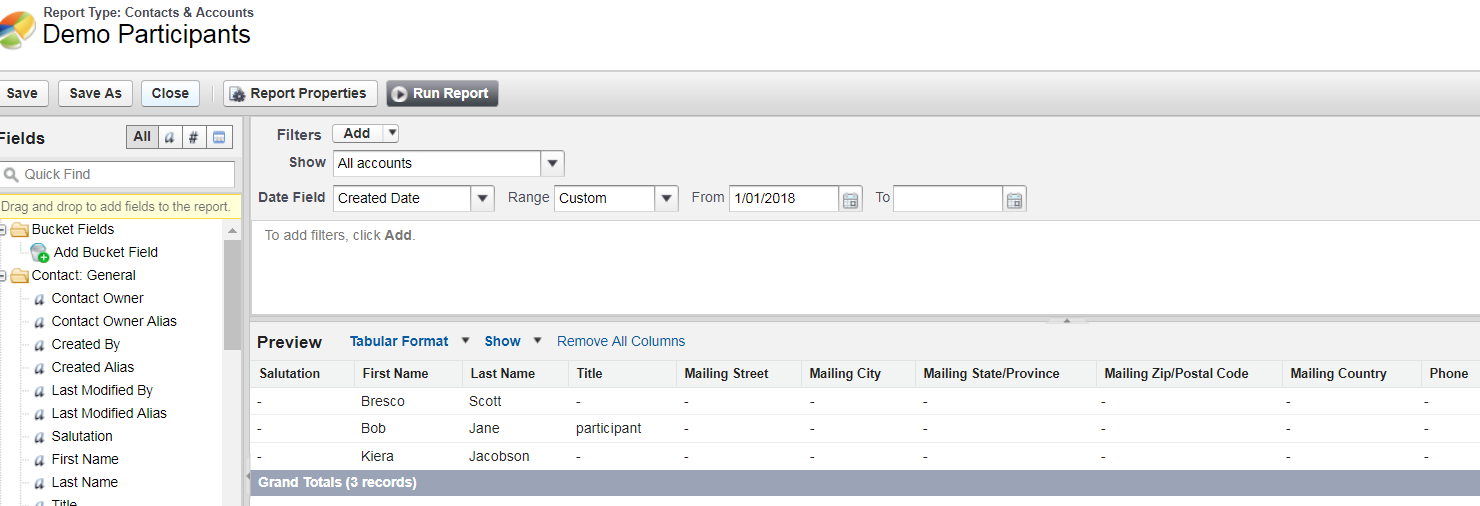Screen dimensions: 1480x506
Task: Click the Mailing City column header
Action: pos(858,374)
